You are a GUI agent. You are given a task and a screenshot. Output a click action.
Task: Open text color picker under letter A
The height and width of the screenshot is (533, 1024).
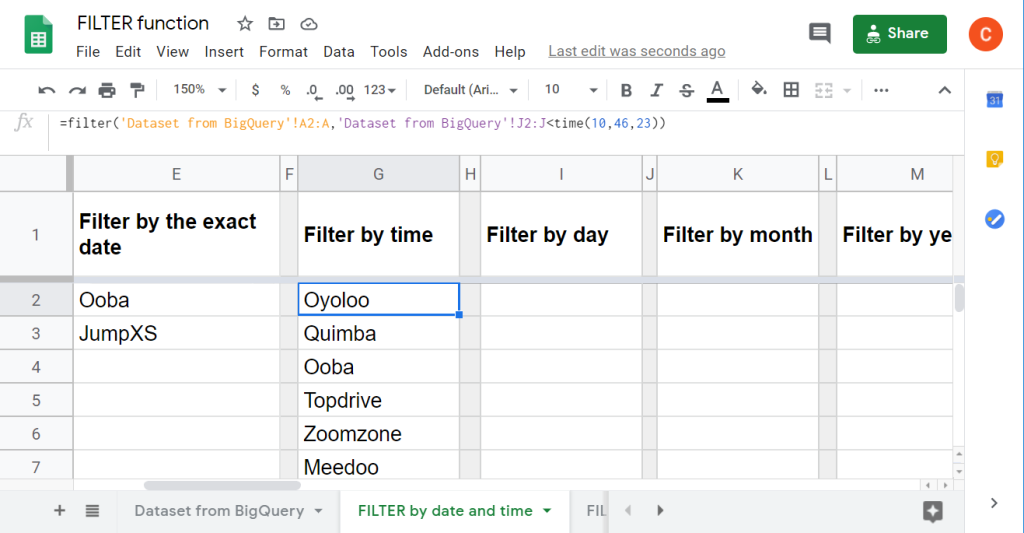(x=717, y=90)
